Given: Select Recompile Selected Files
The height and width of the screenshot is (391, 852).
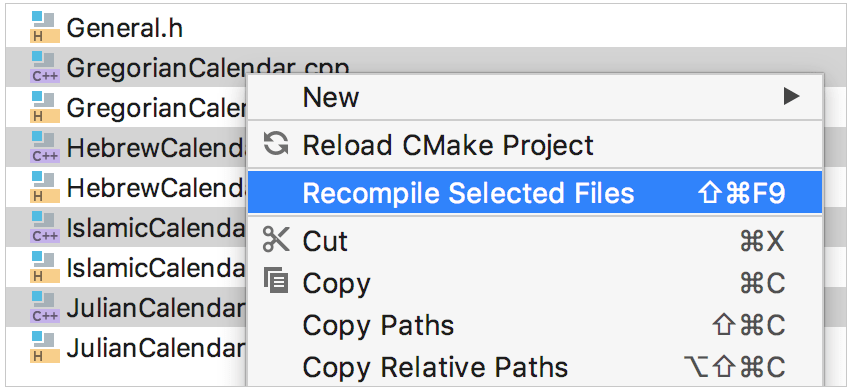Looking at the screenshot, I should tap(535, 193).
